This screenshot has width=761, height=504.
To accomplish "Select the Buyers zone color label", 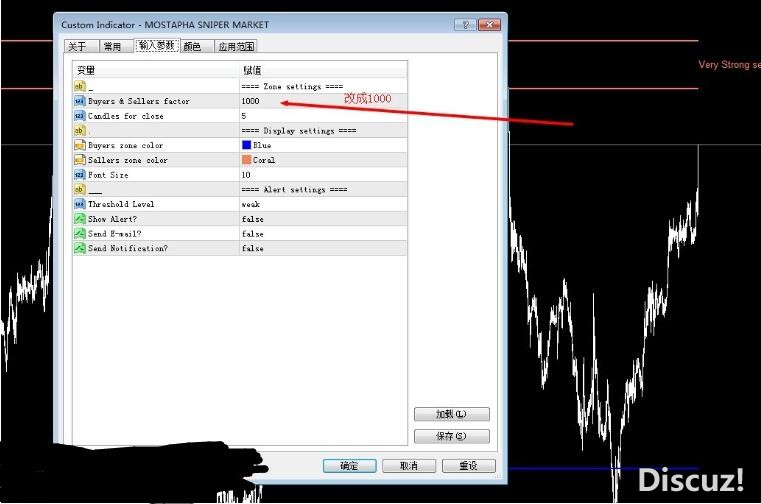I will coord(125,145).
